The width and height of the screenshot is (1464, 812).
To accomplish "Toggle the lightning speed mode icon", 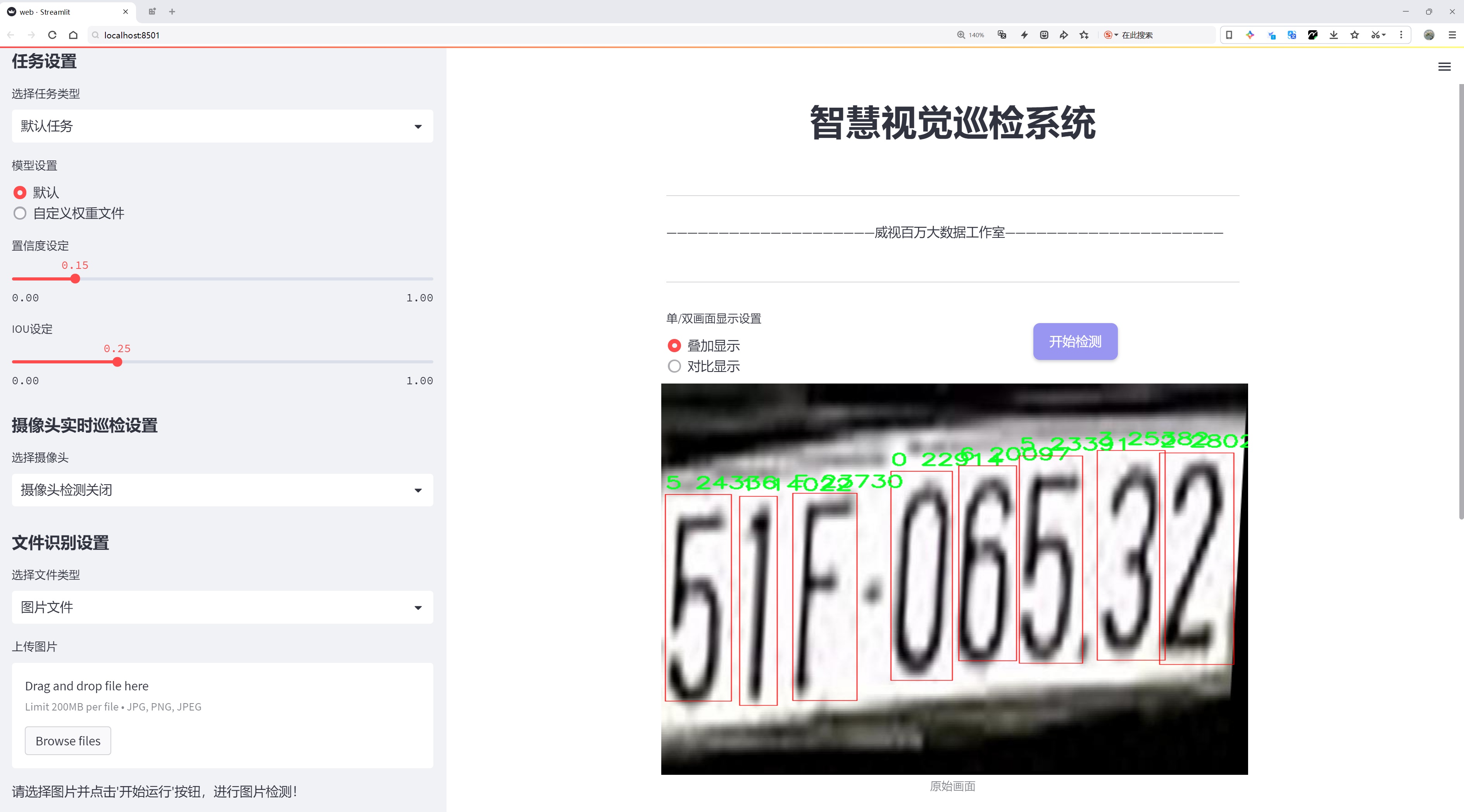I will 1024,35.
